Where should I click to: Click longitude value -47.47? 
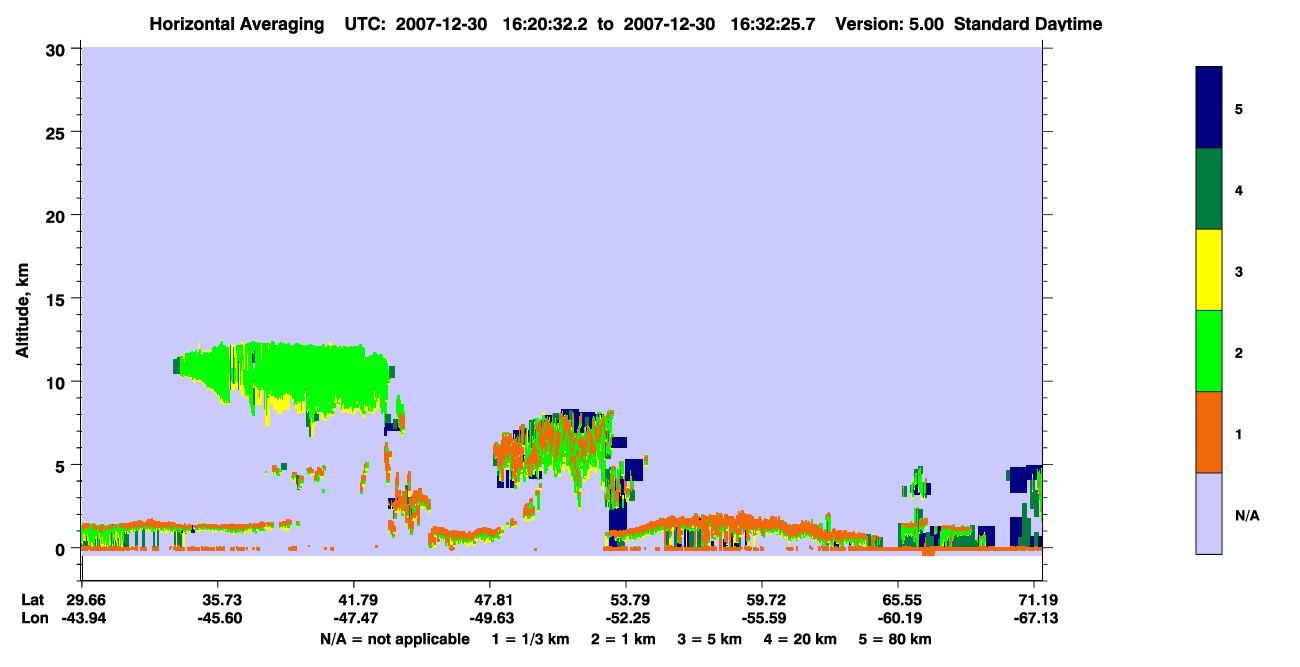(x=354, y=618)
